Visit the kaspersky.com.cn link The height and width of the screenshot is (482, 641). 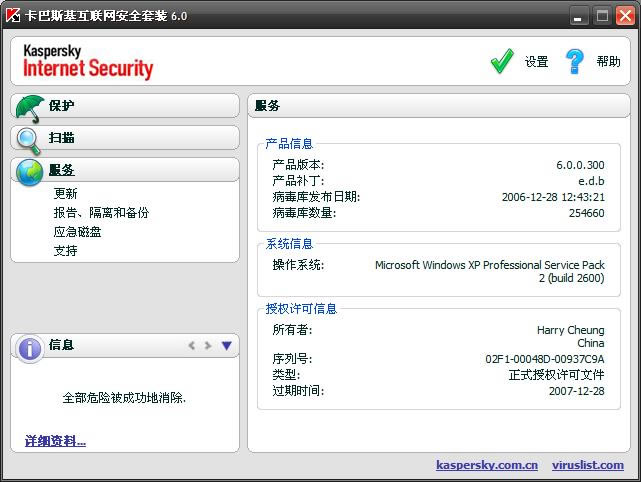[487, 465]
